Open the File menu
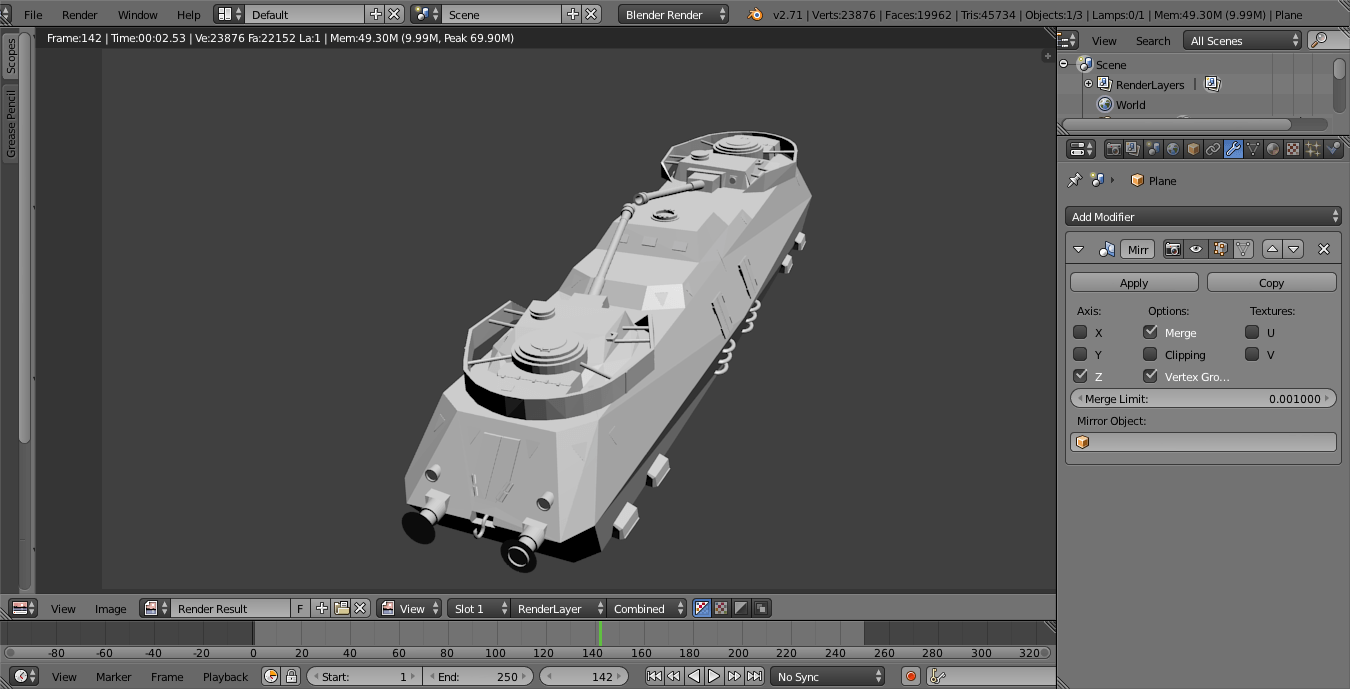Image resolution: width=1350 pixels, height=689 pixels. 33,14
